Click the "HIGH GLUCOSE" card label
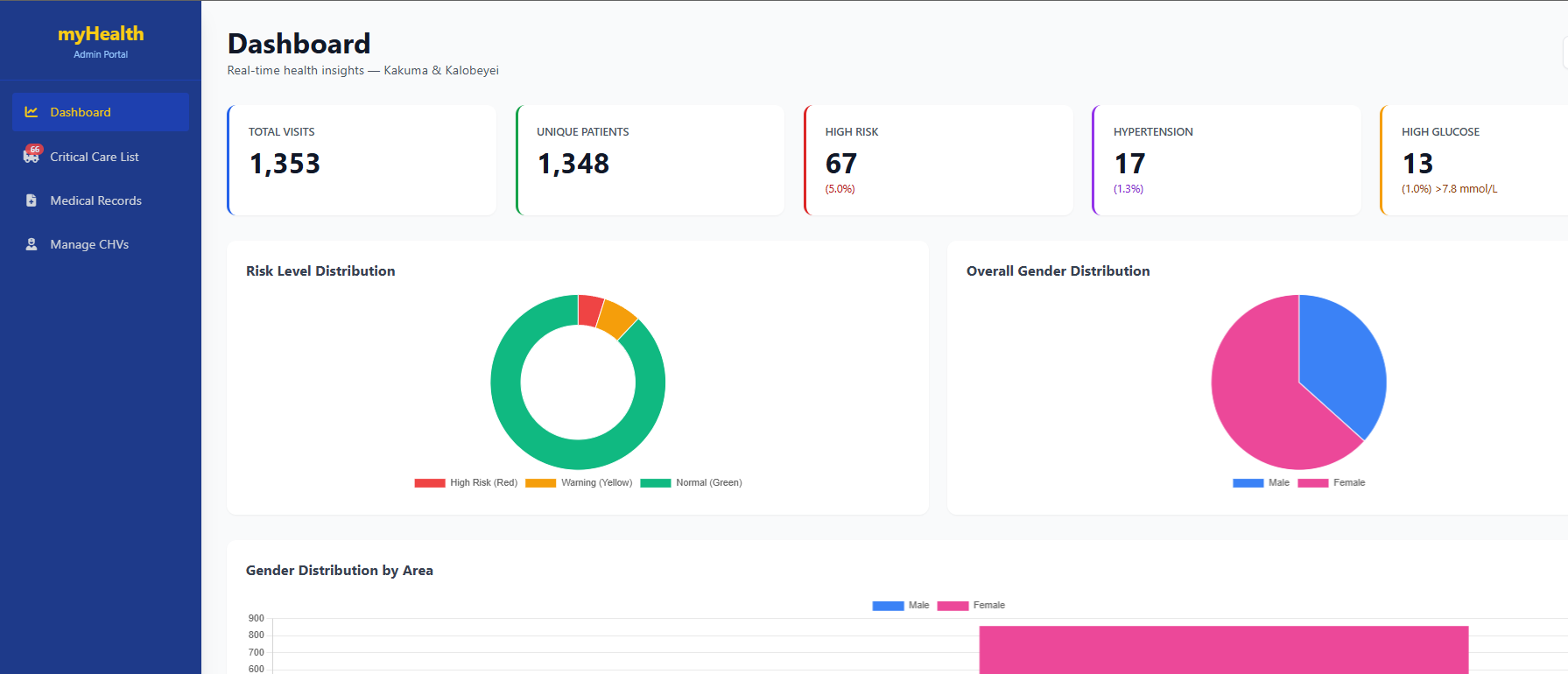Screen dimensions: 1568x674 pyautogui.click(x=1440, y=132)
